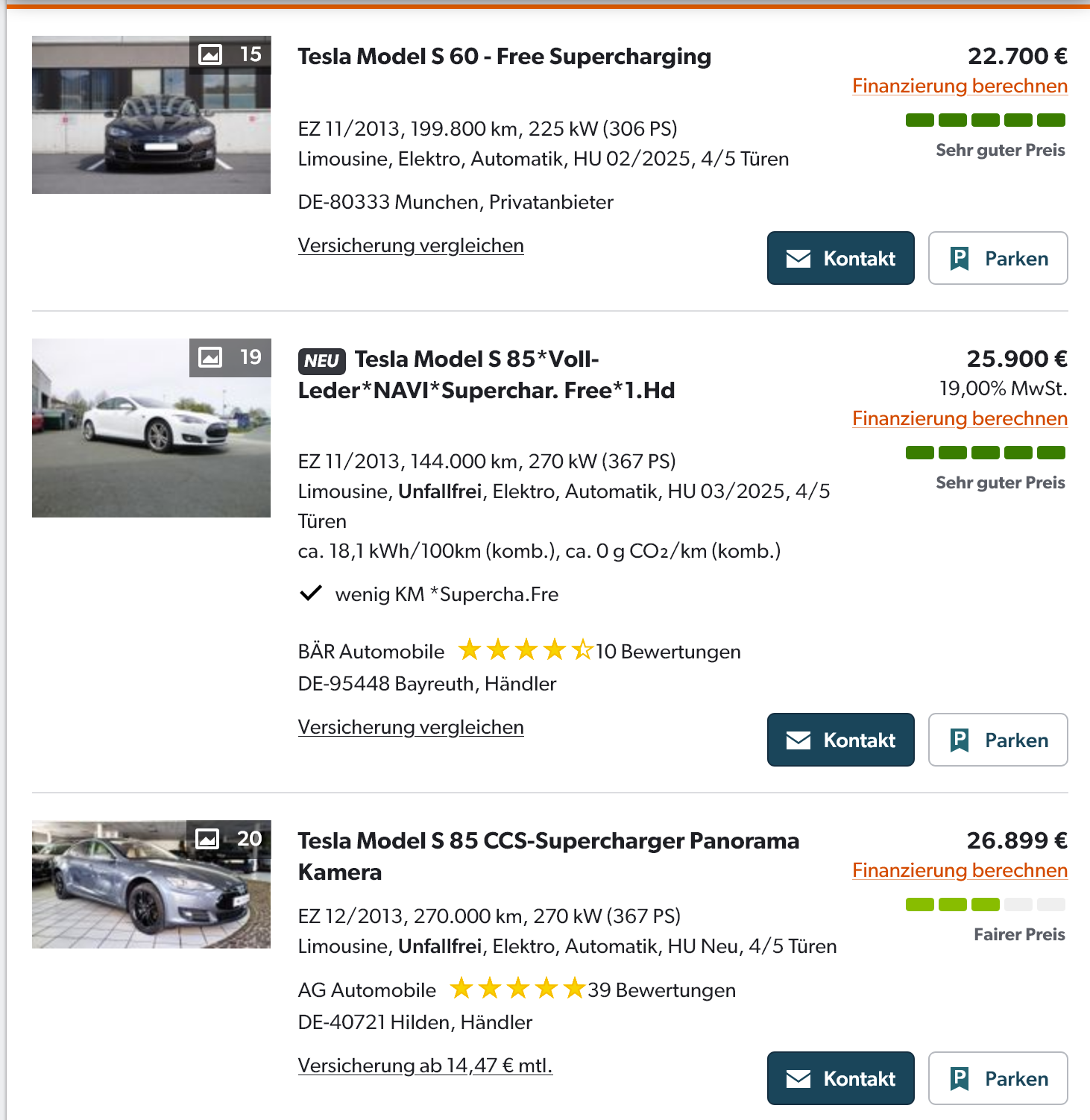Calculate financing for the 25.900 € Tesla

(960, 419)
